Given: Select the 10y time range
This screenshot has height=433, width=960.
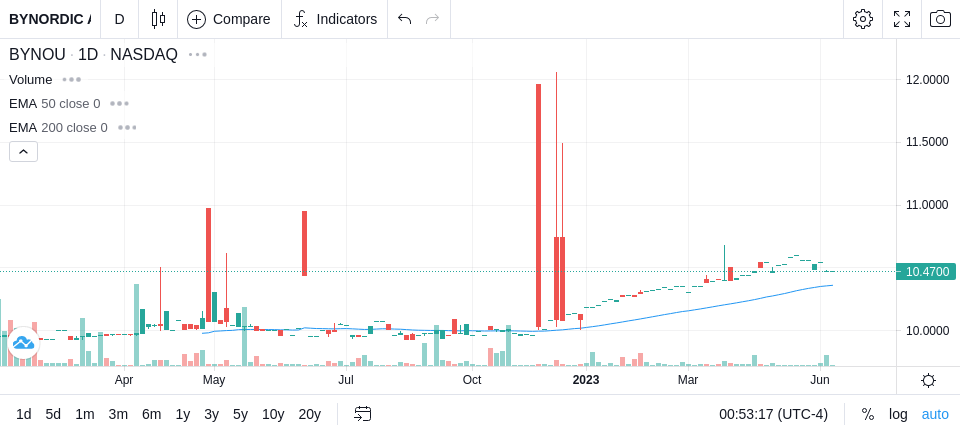Looking at the screenshot, I should point(273,414).
